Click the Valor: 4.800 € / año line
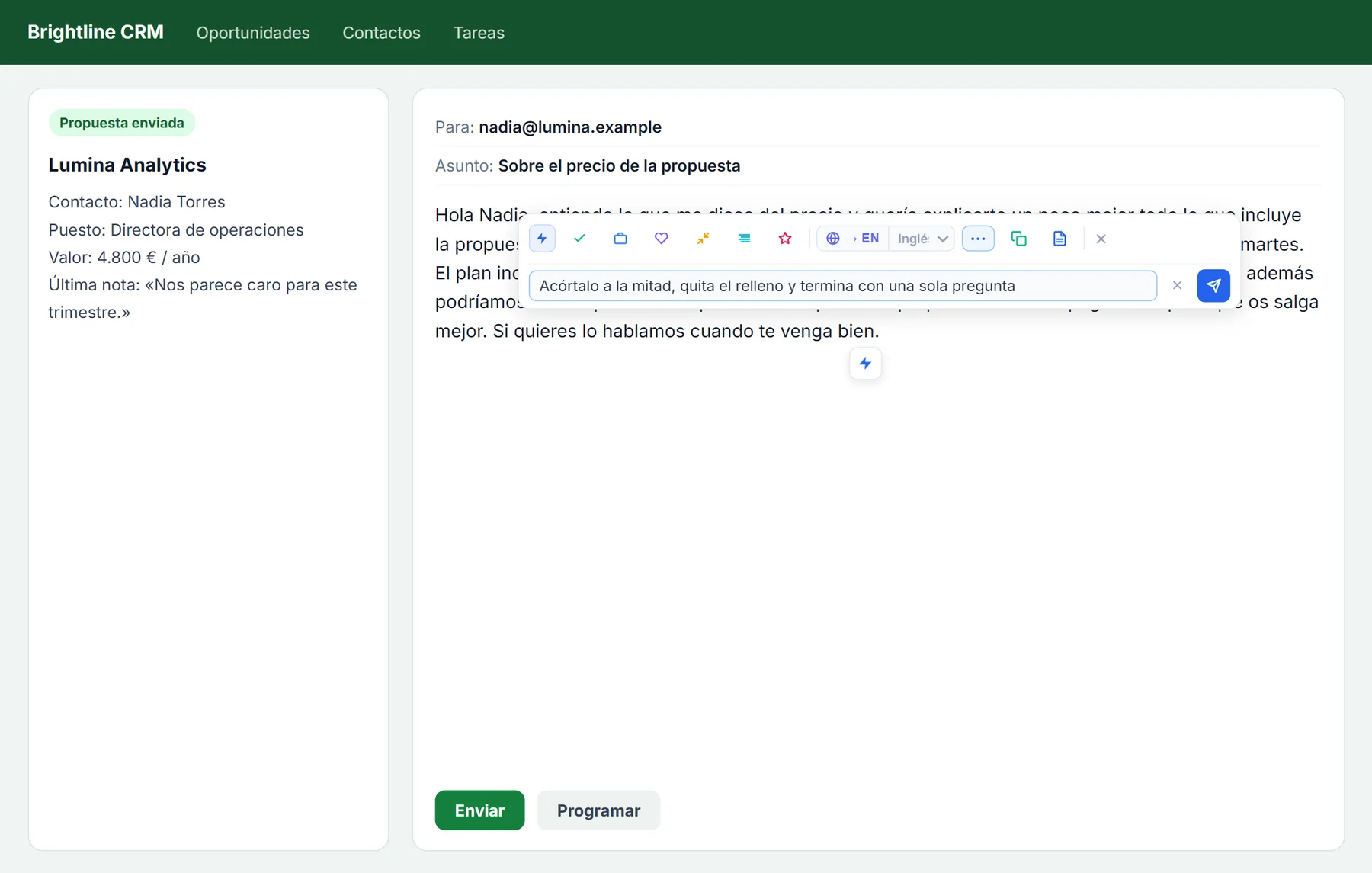The image size is (1372, 873). [x=124, y=258]
